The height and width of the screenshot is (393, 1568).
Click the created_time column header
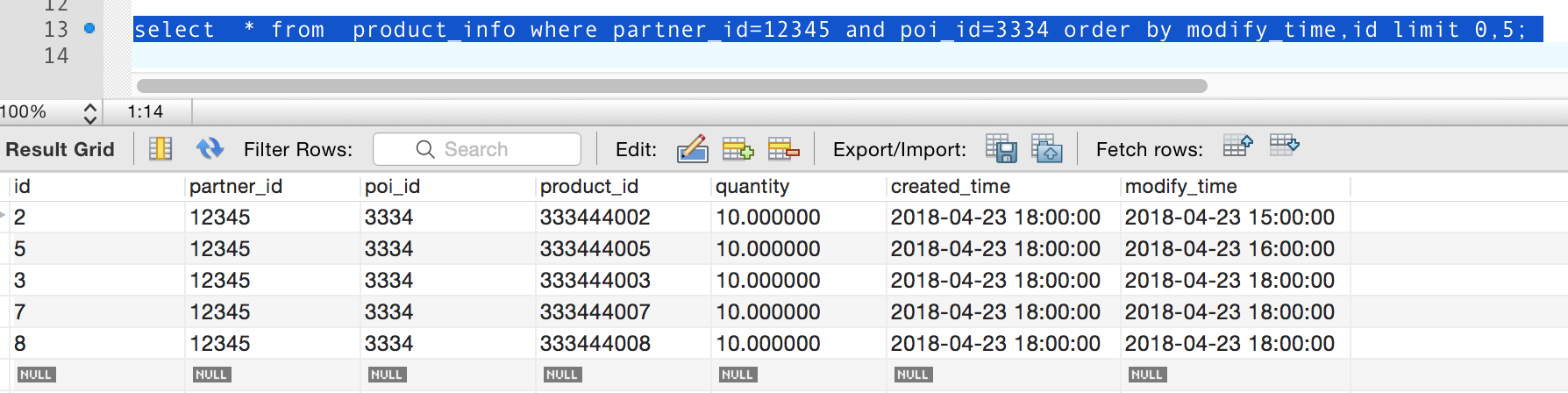click(x=1003, y=187)
